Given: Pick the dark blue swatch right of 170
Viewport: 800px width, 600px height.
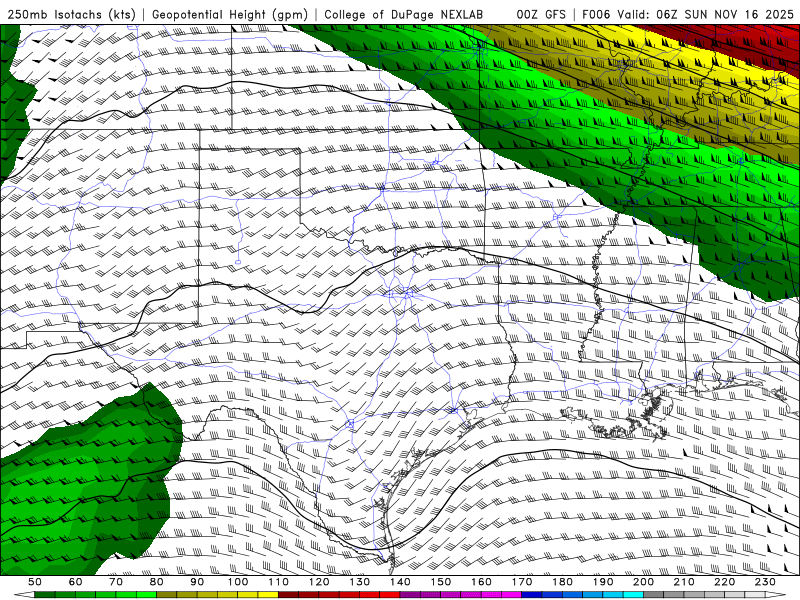Looking at the screenshot, I should (532, 595).
